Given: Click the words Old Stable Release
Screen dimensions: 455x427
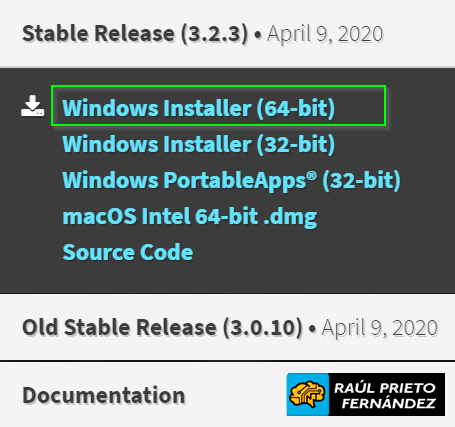Looking at the screenshot, I should 119,327.
